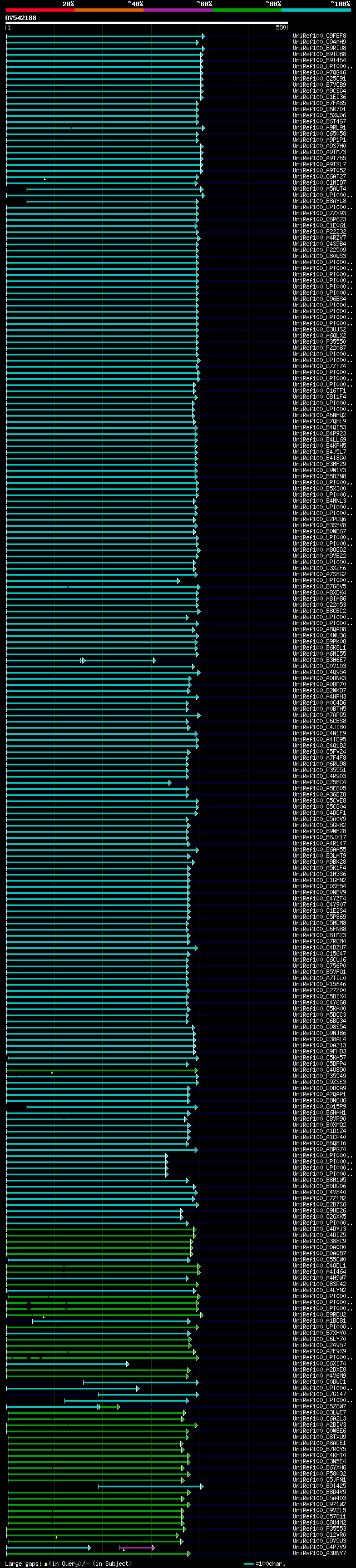Screen dimensions: 356x1568
Task: Select the UniRef100_C5Z8W7 label
Action: (319, 1406)
